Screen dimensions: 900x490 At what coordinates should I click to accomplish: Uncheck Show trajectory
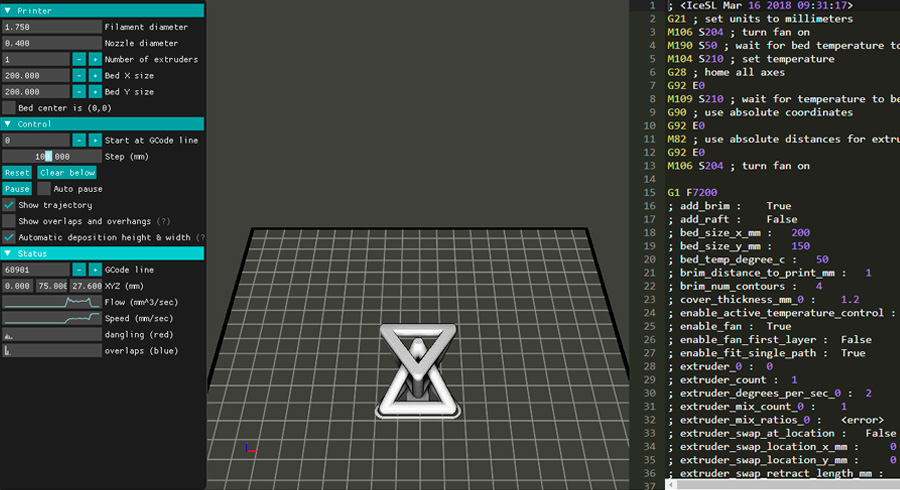point(9,205)
